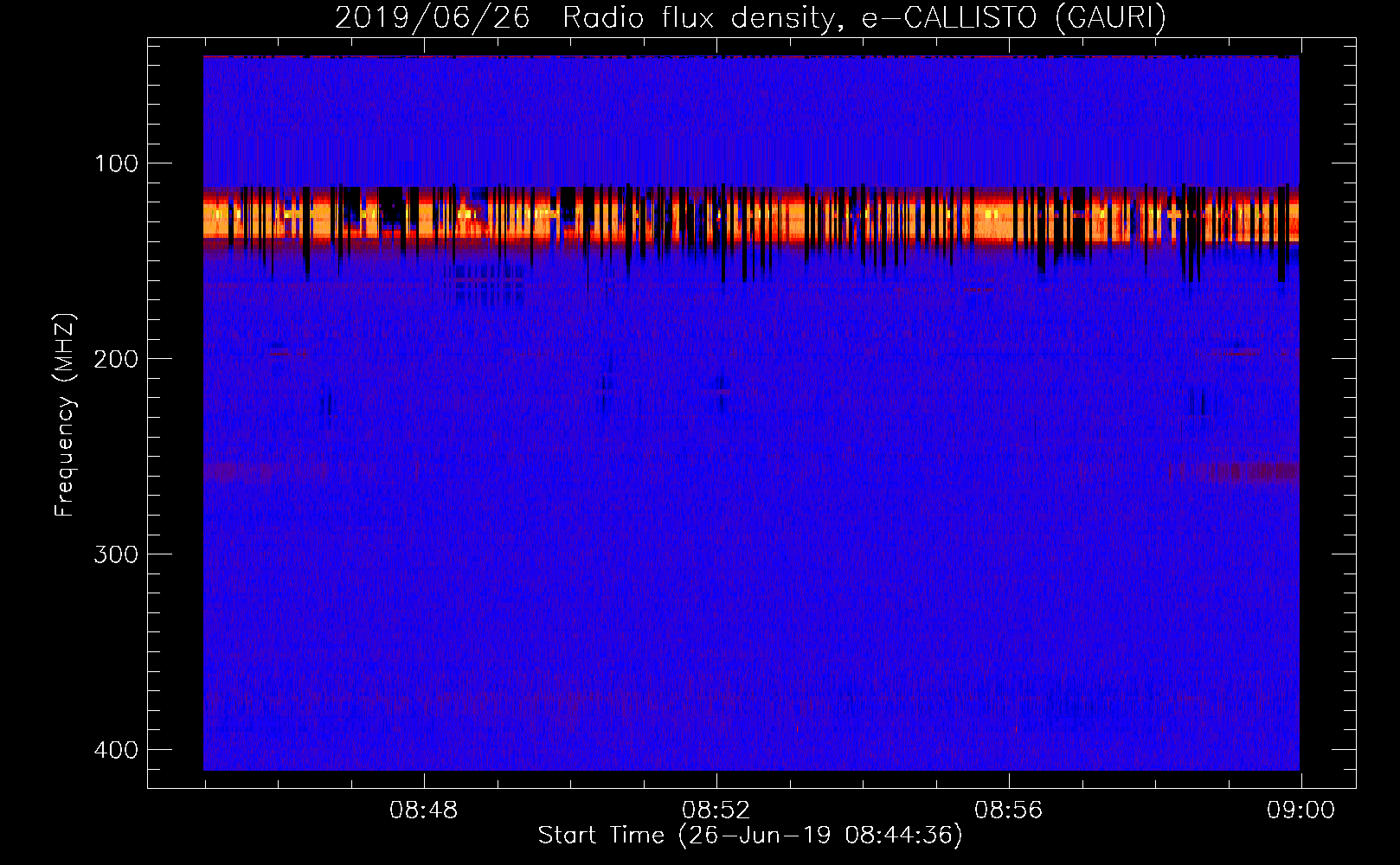Image resolution: width=1400 pixels, height=865 pixels.
Task: Select the '200' frequency tick label
Action: click(x=116, y=359)
